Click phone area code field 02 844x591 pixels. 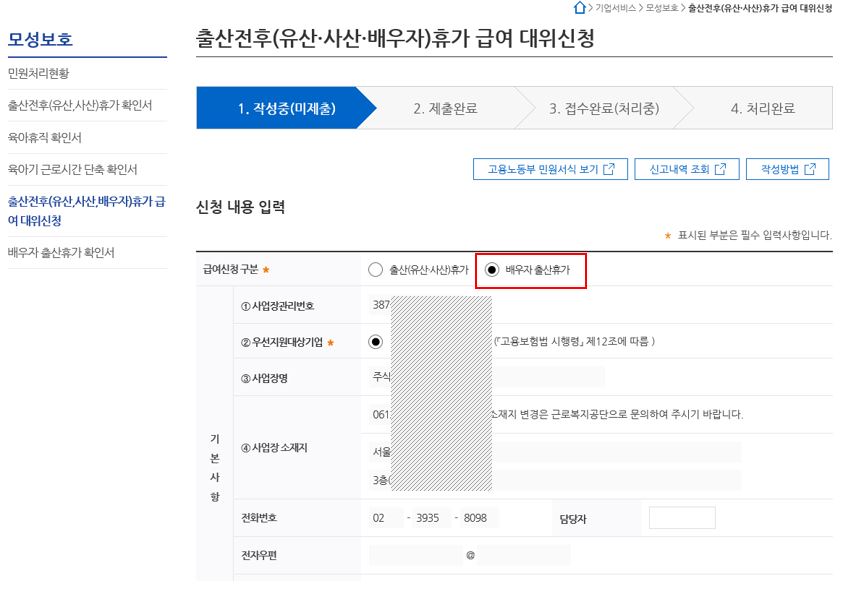(386, 518)
